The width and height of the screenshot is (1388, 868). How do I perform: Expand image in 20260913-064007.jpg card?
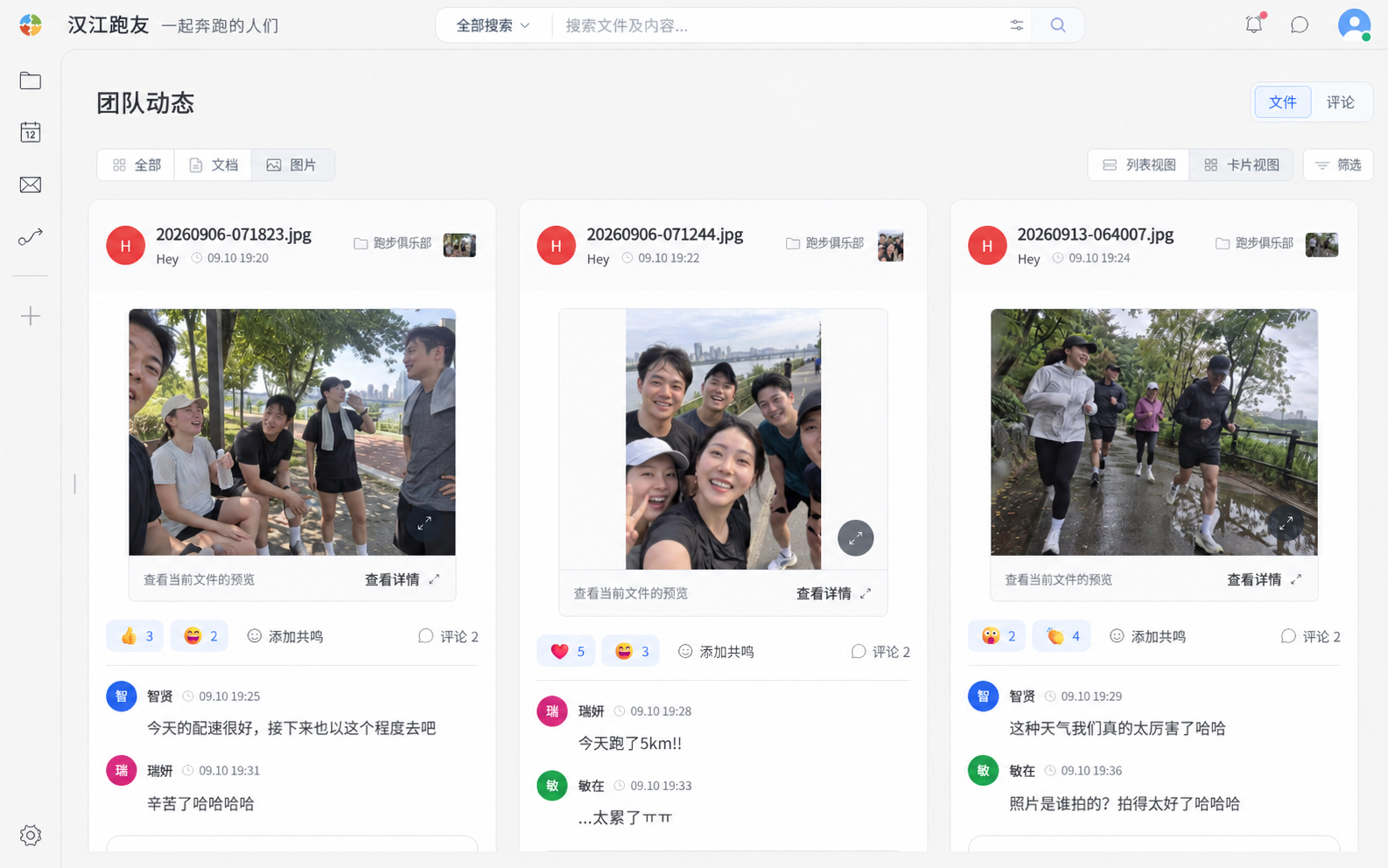pos(1286,523)
